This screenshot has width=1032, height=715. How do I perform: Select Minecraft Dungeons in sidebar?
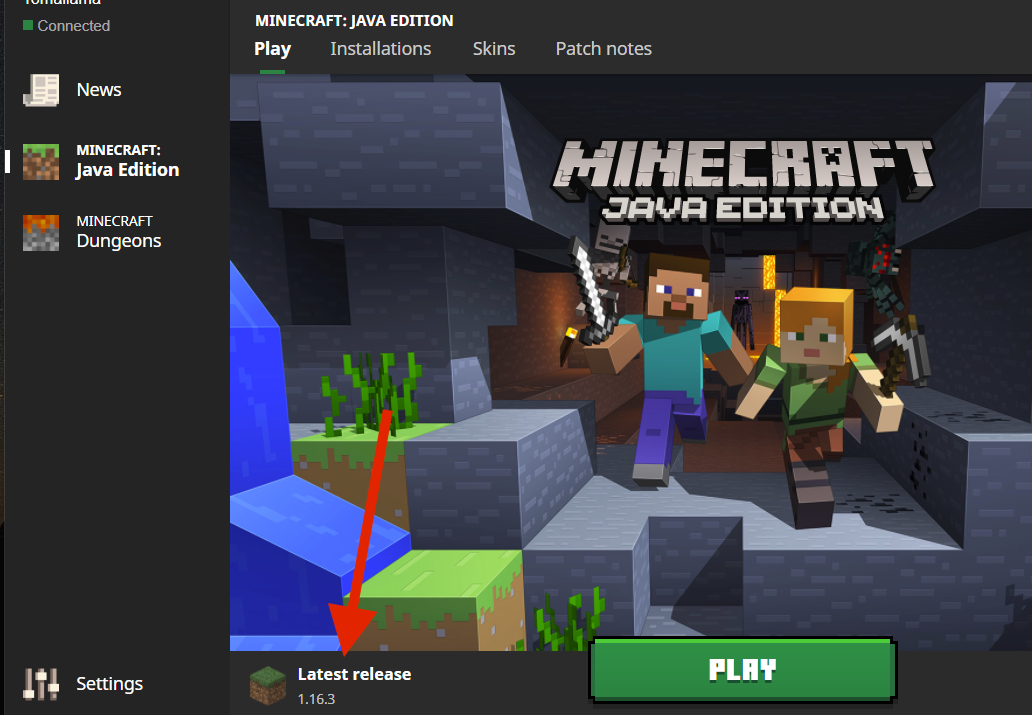coord(118,232)
